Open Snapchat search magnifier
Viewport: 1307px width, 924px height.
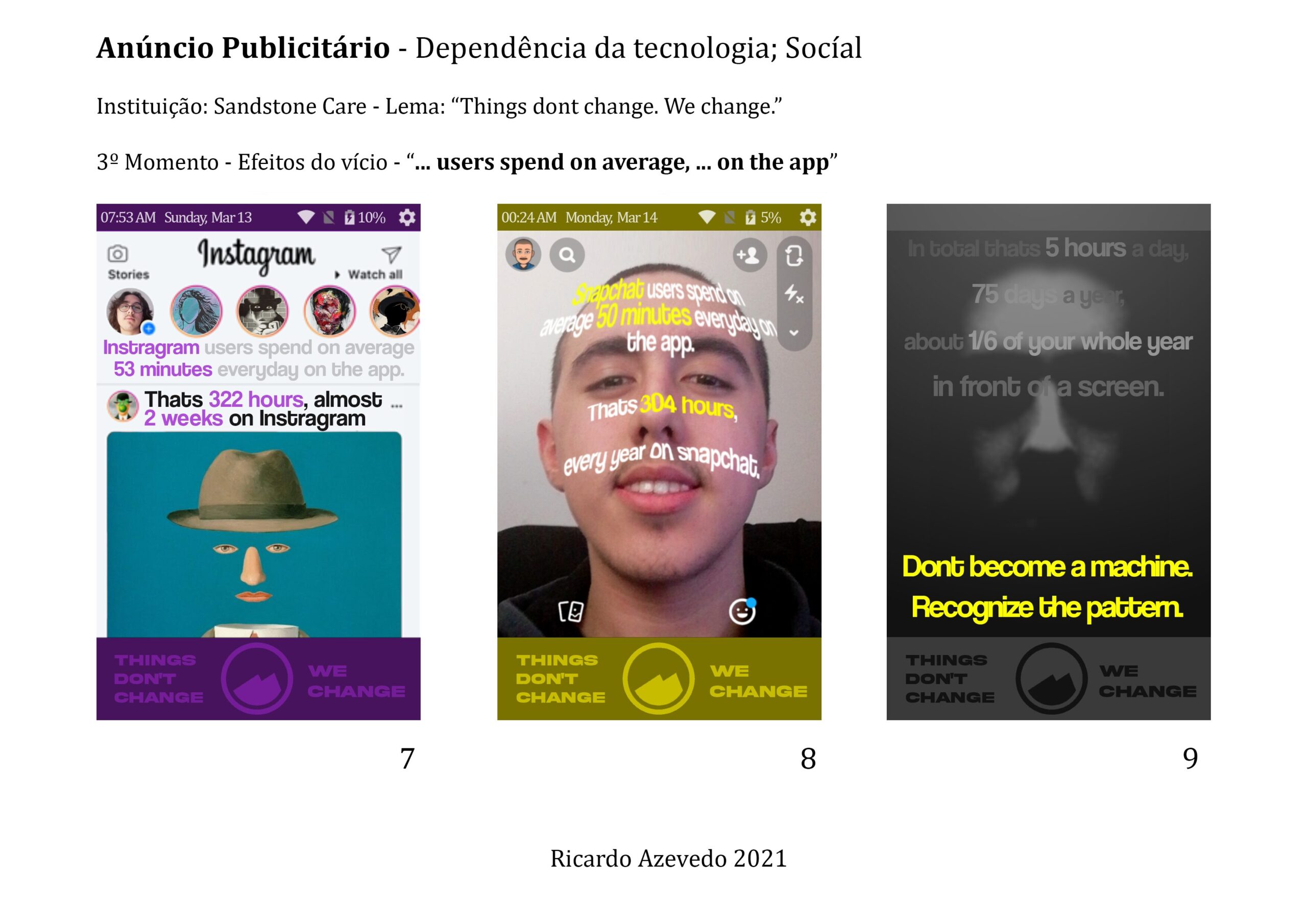[x=567, y=255]
